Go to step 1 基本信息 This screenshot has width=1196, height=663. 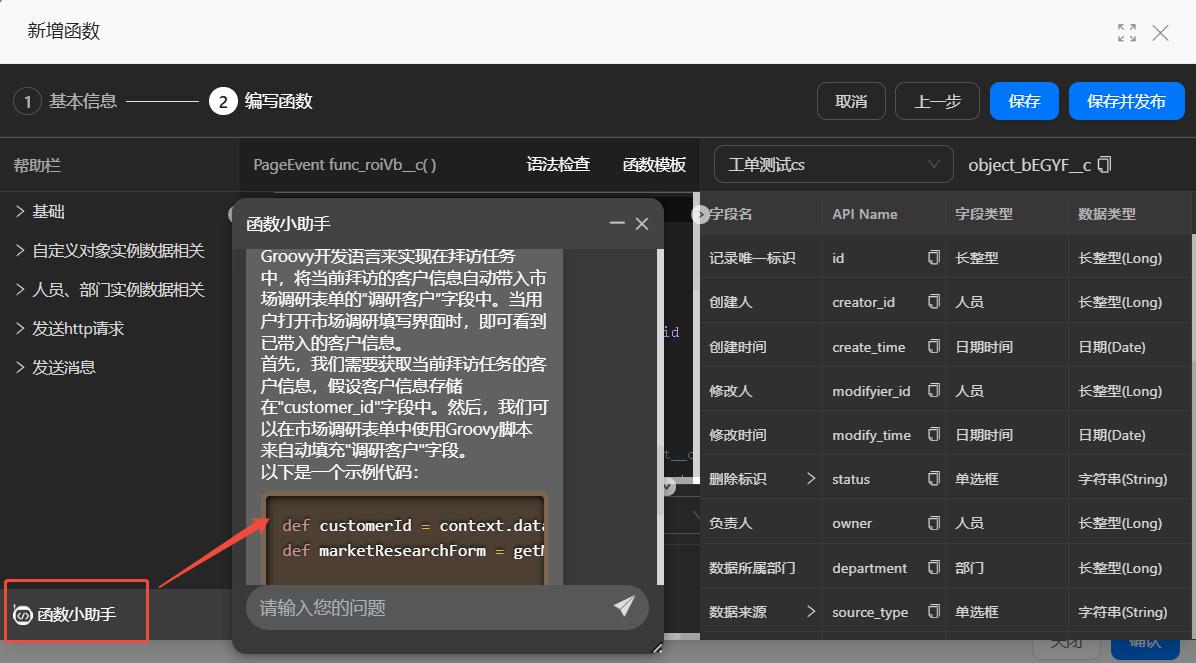(x=66, y=101)
